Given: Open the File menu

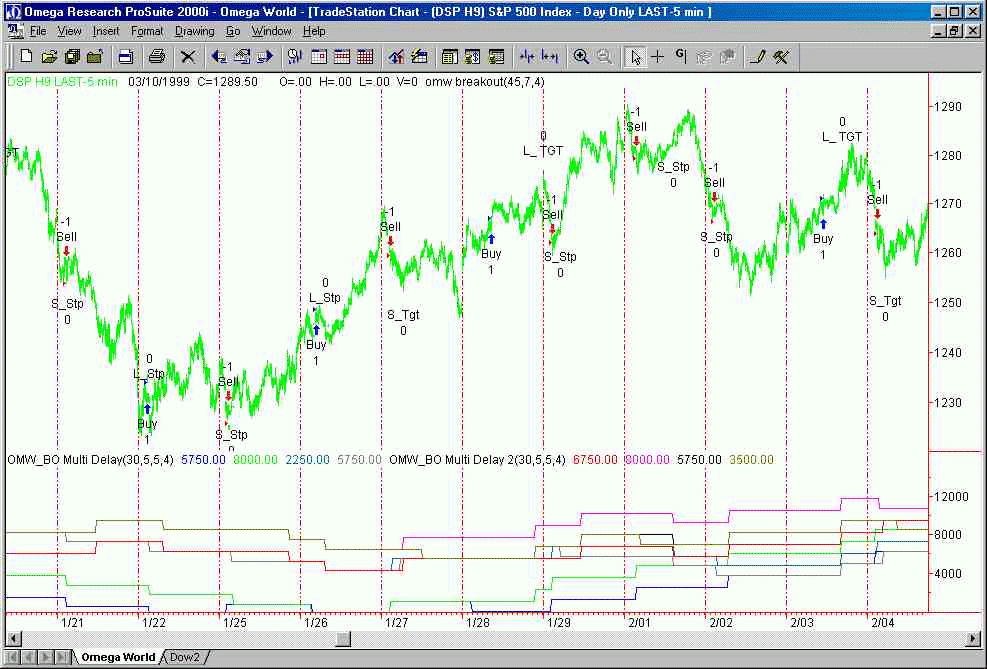Looking at the screenshot, I should click(x=38, y=31).
